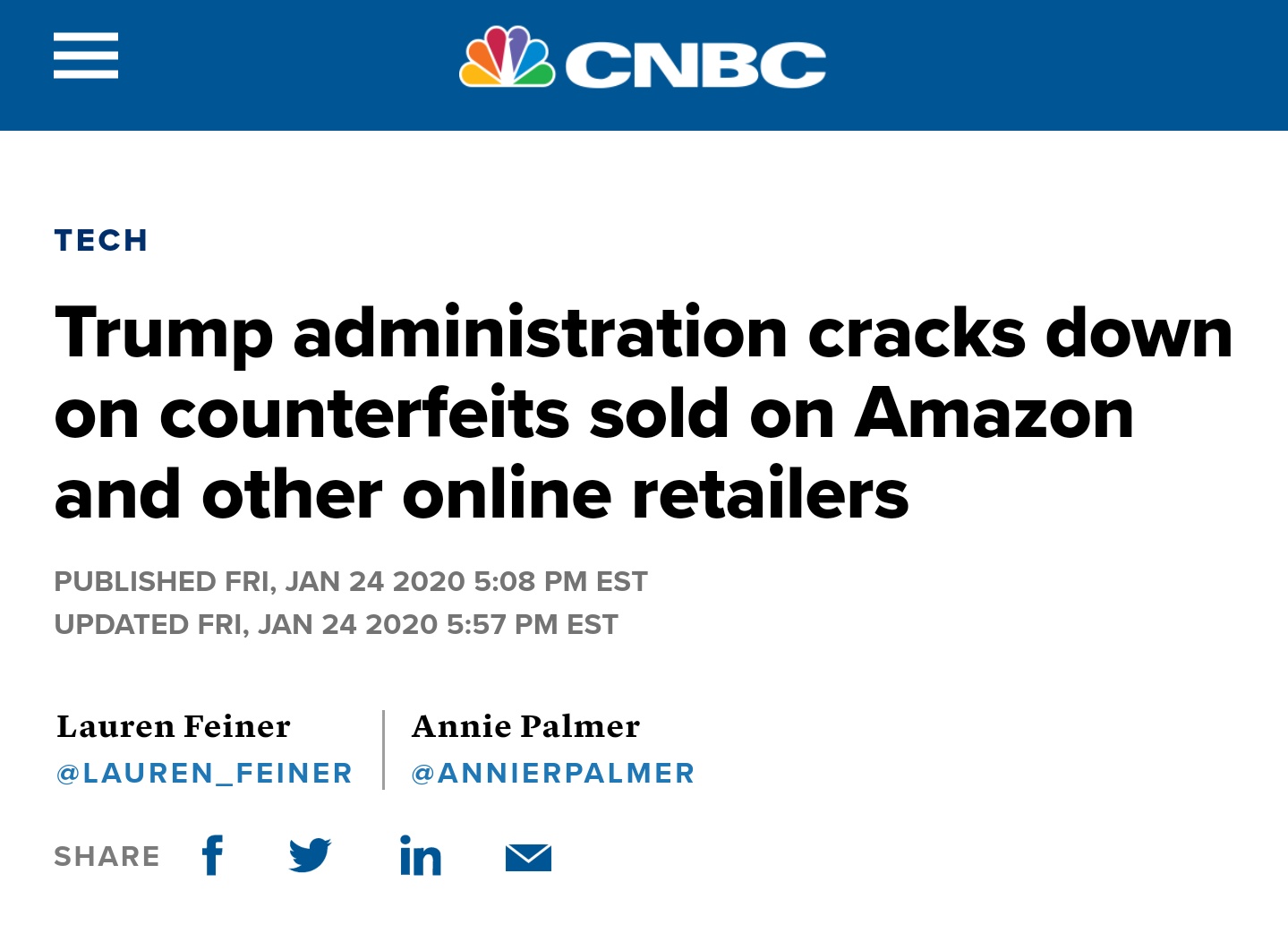The image size is (1288, 925).
Task: Click the word "counterfeits" in the headline
Action: tap(364, 414)
